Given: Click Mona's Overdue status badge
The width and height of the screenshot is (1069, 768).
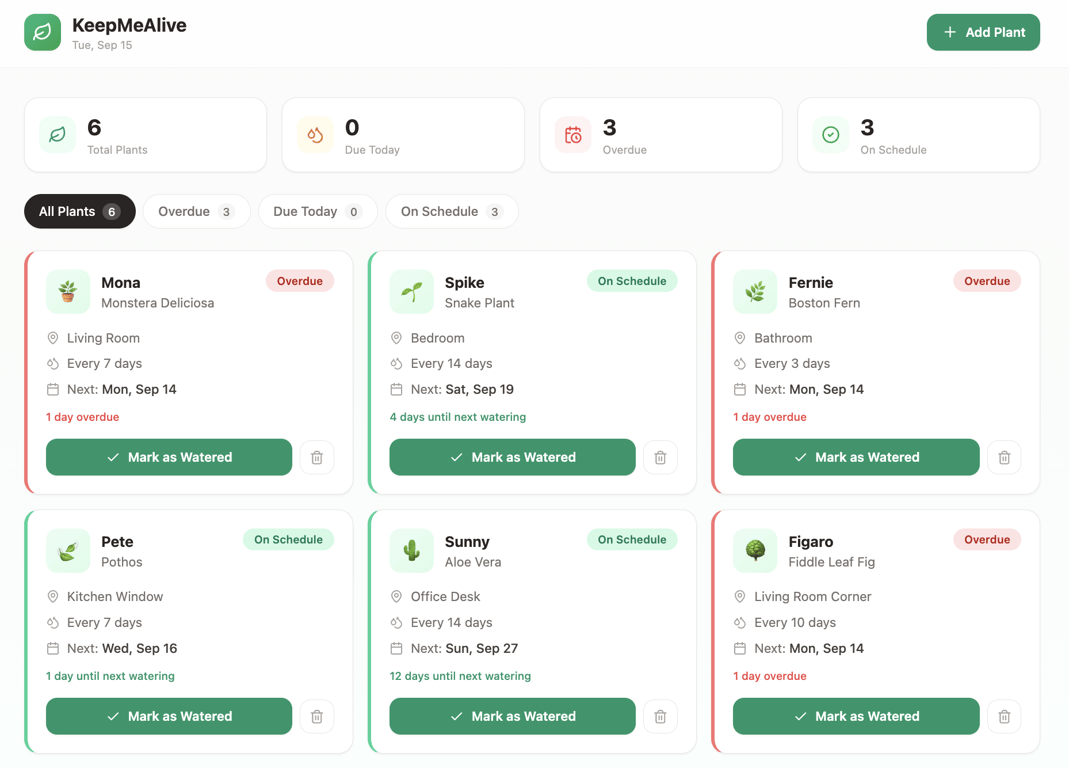Looking at the screenshot, I should click(300, 281).
